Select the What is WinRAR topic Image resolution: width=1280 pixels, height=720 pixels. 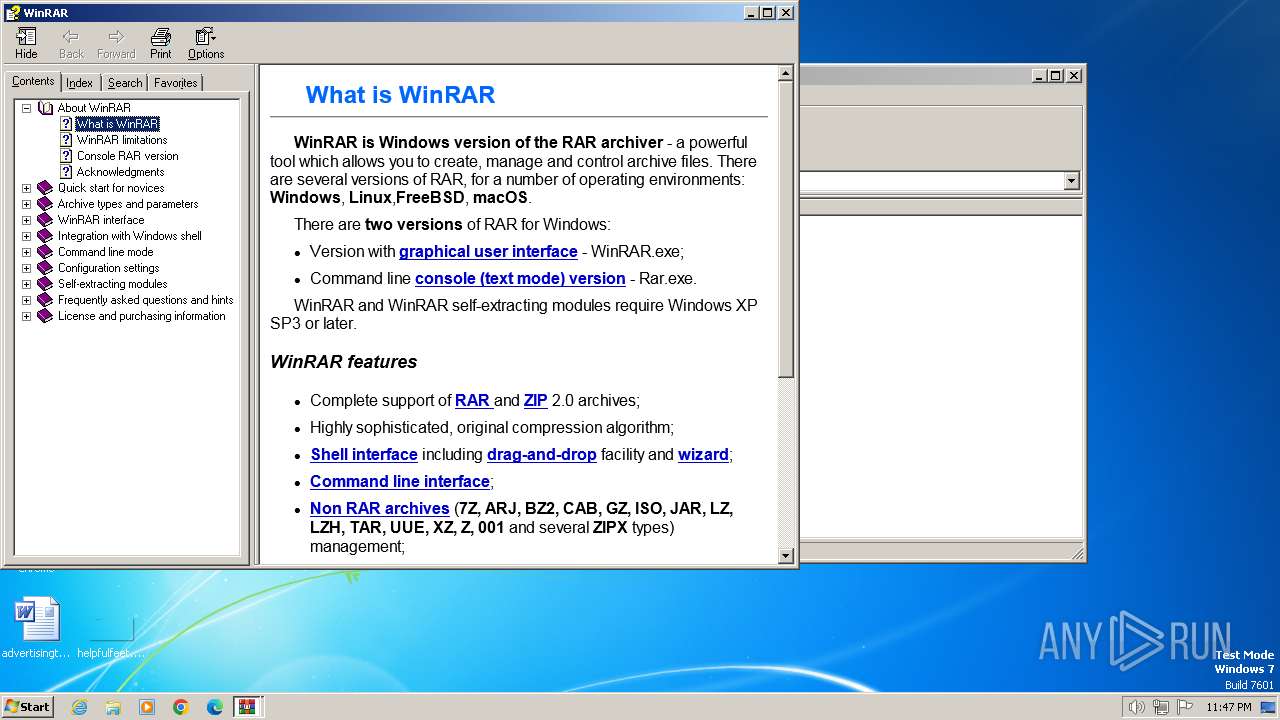[x=117, y=124]
